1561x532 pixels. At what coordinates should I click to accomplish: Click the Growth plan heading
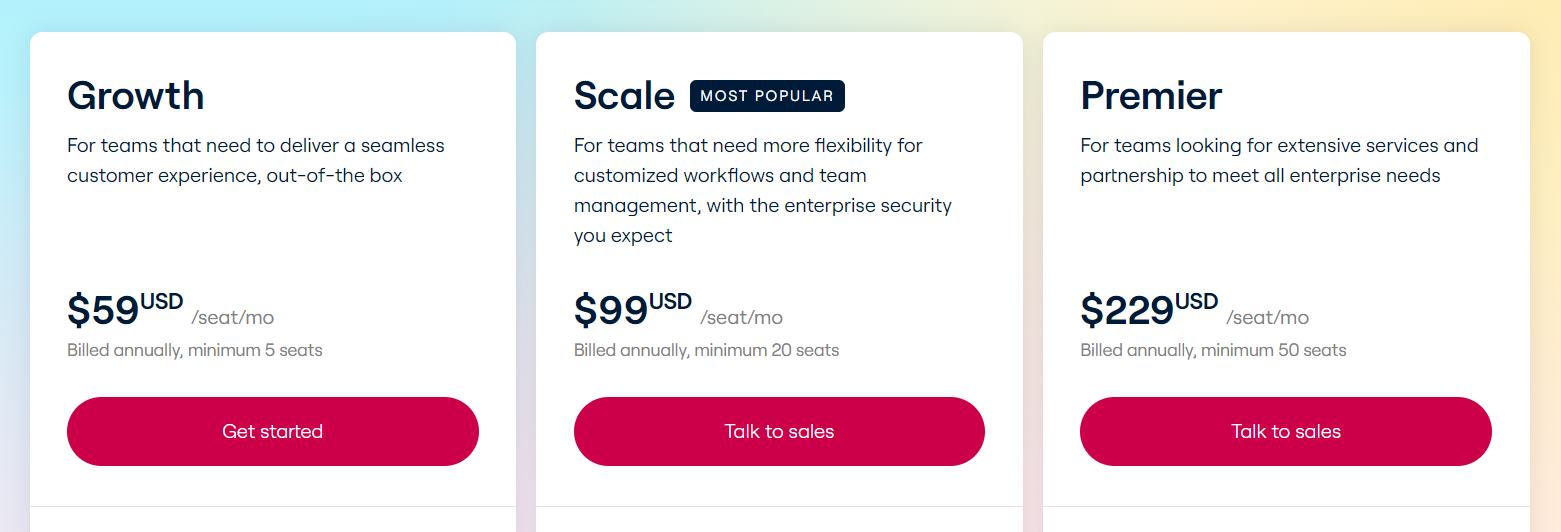click(x=136, y=96)
